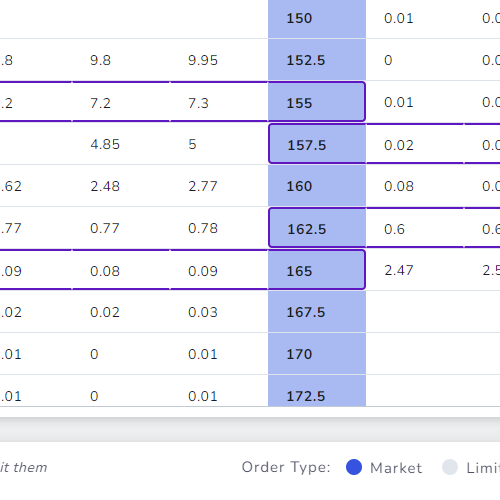Viewport: 500px width, 500px height.
Task: Click the 160 strike price cell
Action: coord(317,186)
